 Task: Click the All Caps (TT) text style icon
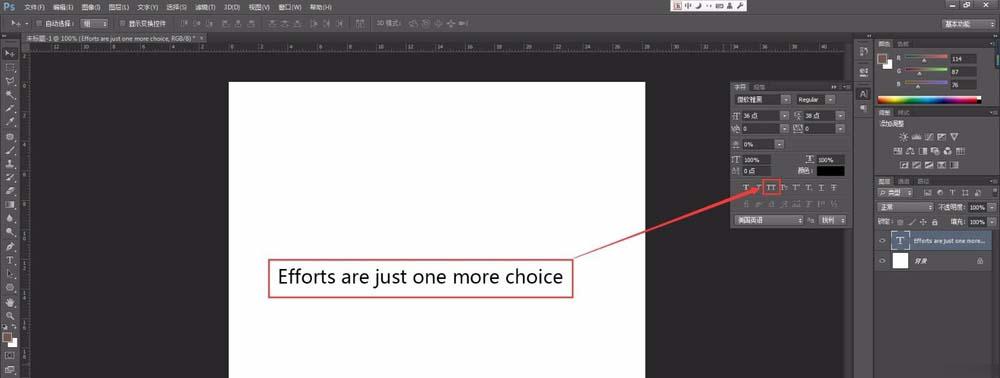click(771, 187)
